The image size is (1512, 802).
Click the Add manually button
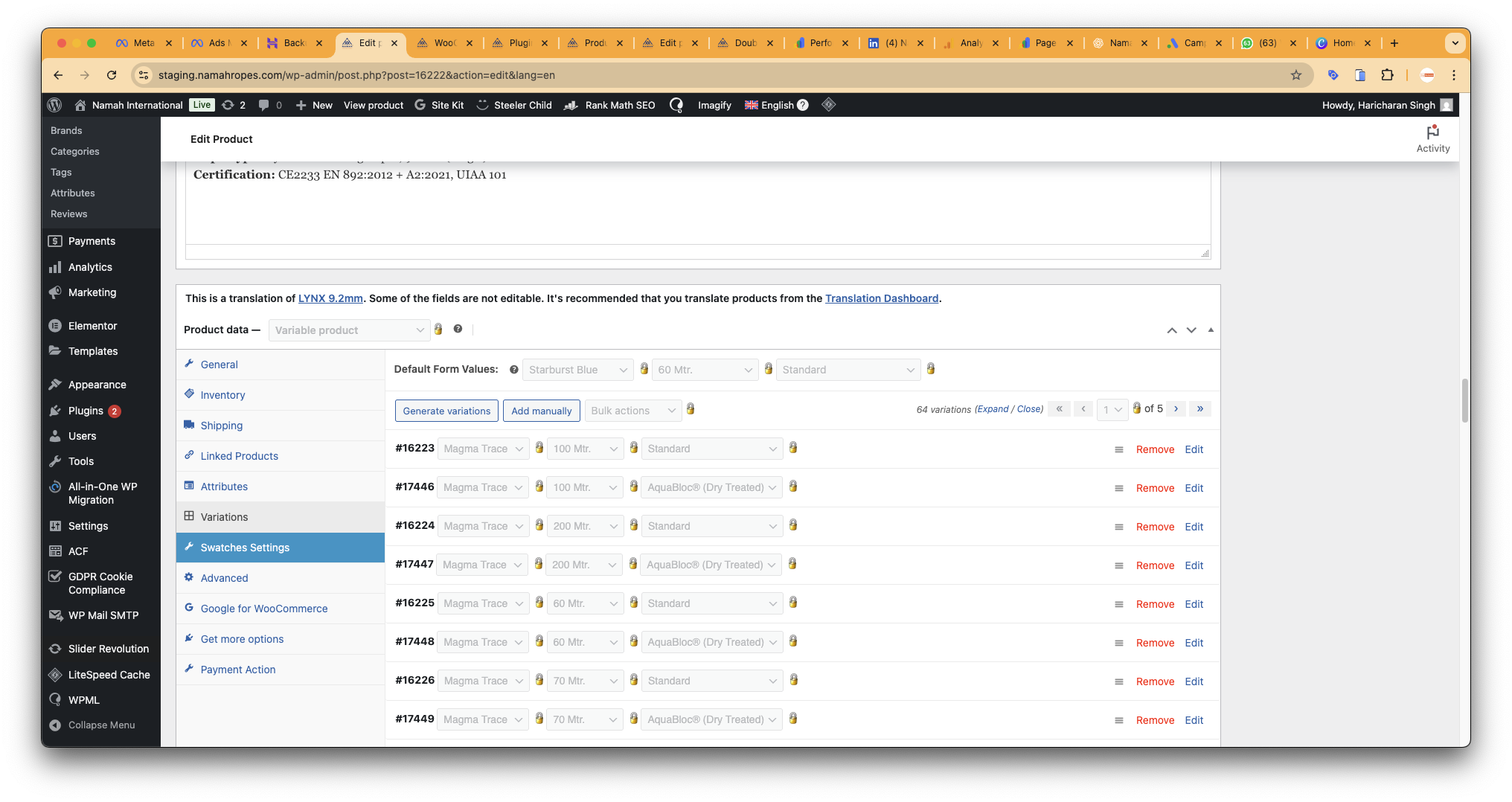(x=541, y=411)
